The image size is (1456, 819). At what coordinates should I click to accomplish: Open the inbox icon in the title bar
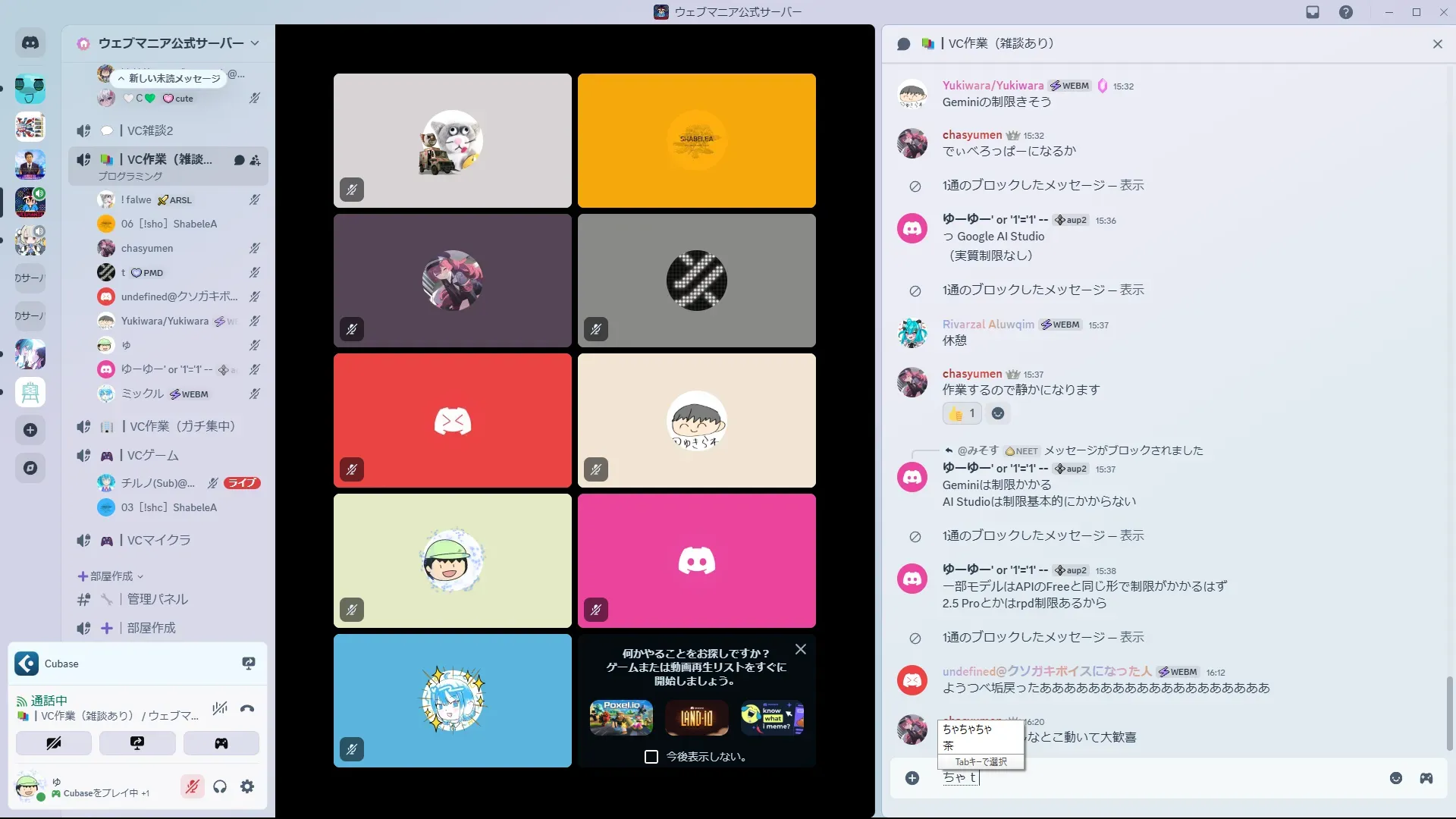pos(1313,12)
